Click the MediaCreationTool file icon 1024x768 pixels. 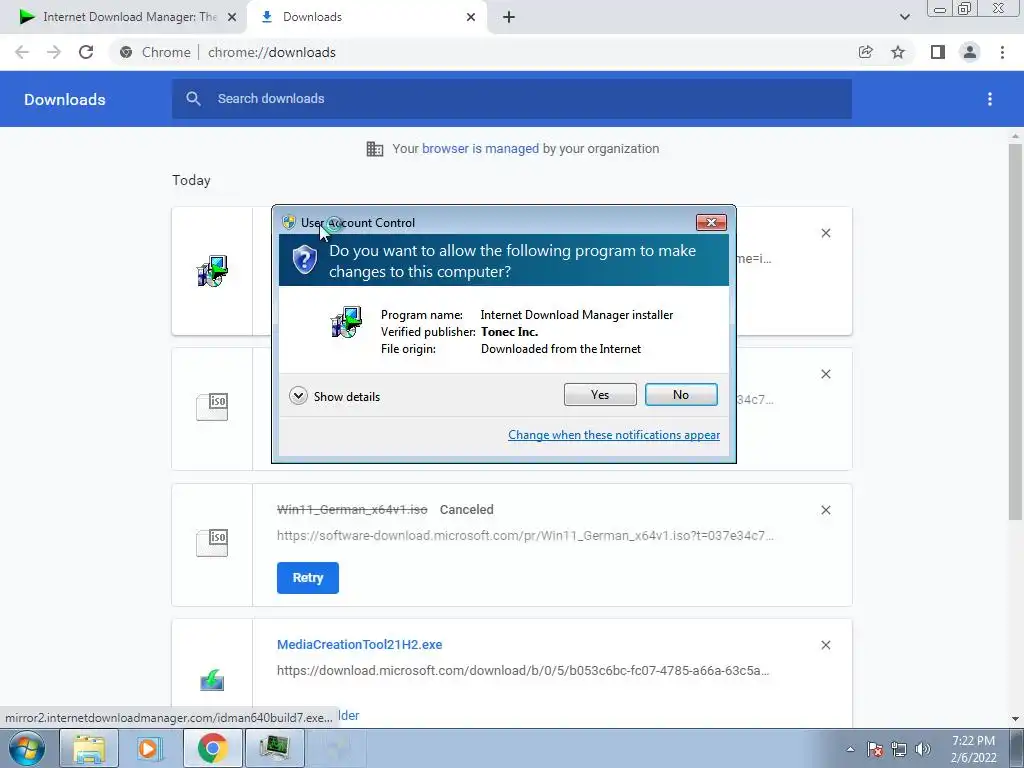click(x=212, y=680)
